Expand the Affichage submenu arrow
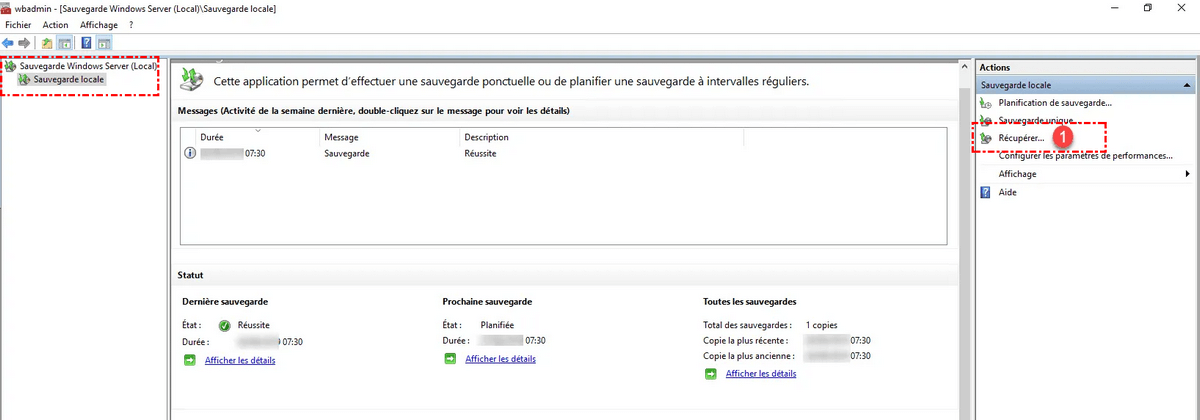Image resolution: width=1200 pixels, height=420 pixels. (x=1186, y=174)
